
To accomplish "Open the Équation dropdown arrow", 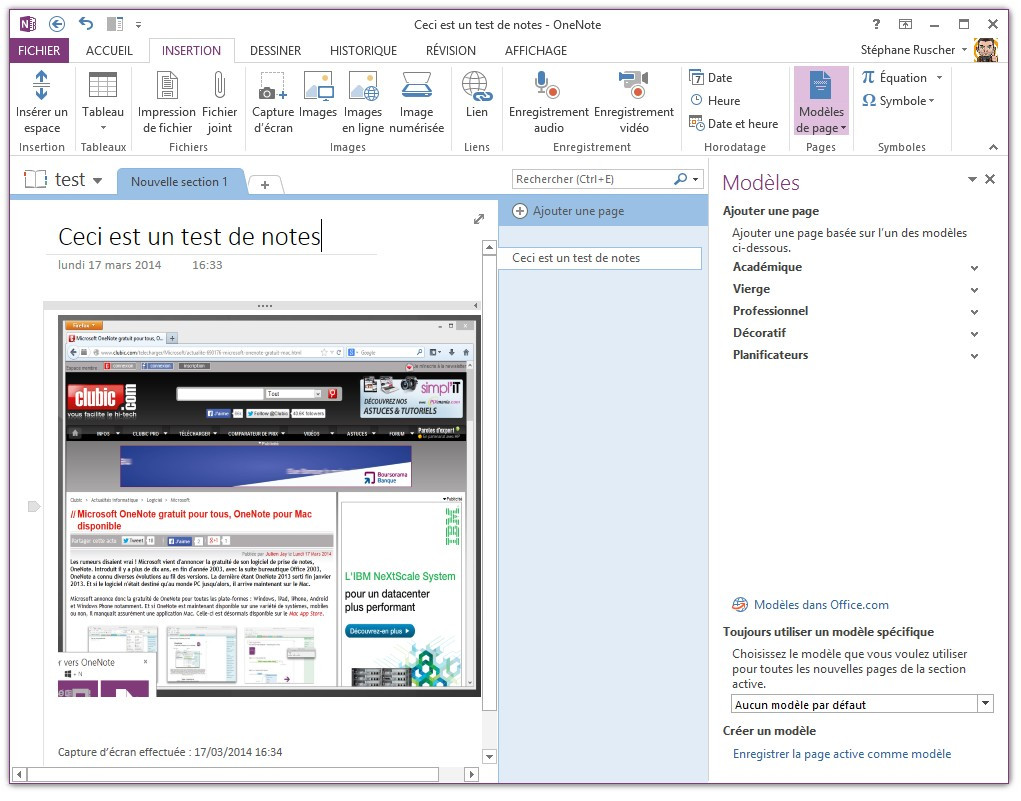I will 939,77.
